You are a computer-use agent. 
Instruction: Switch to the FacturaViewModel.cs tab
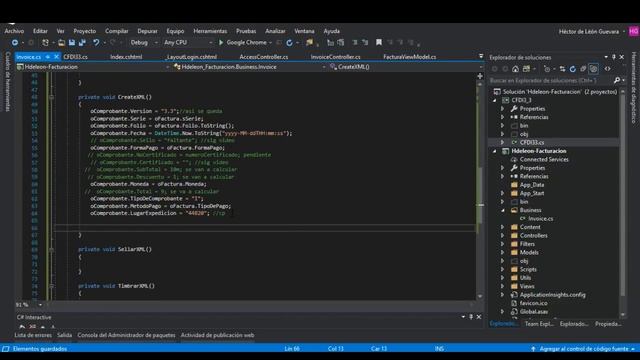(x=409, y=57)
